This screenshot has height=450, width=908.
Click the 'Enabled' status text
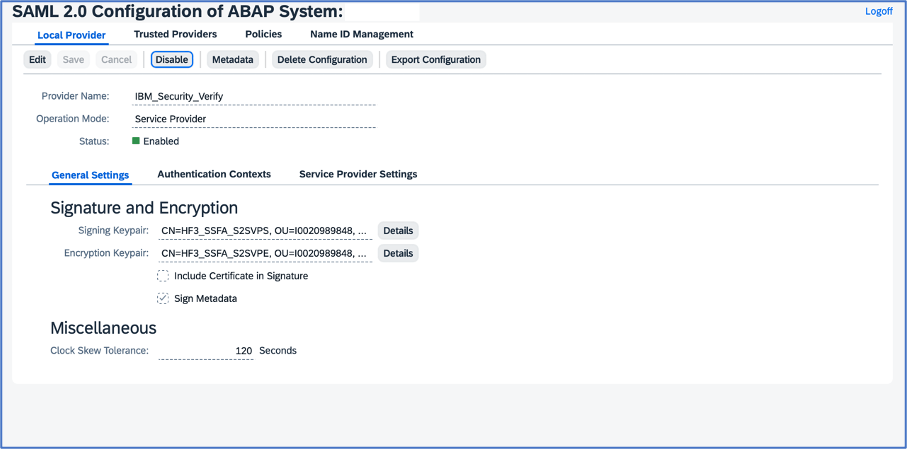coord(161,141)
